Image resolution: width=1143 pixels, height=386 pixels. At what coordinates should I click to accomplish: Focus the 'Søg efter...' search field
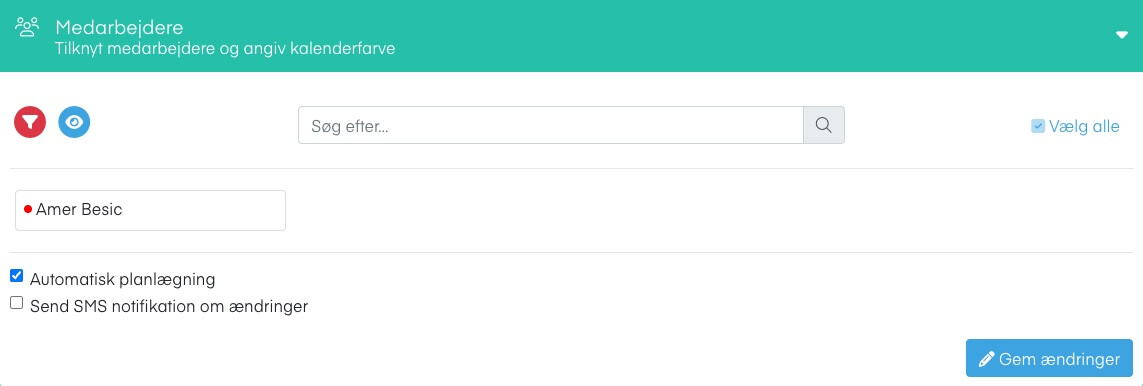click(x=551, y=125)
